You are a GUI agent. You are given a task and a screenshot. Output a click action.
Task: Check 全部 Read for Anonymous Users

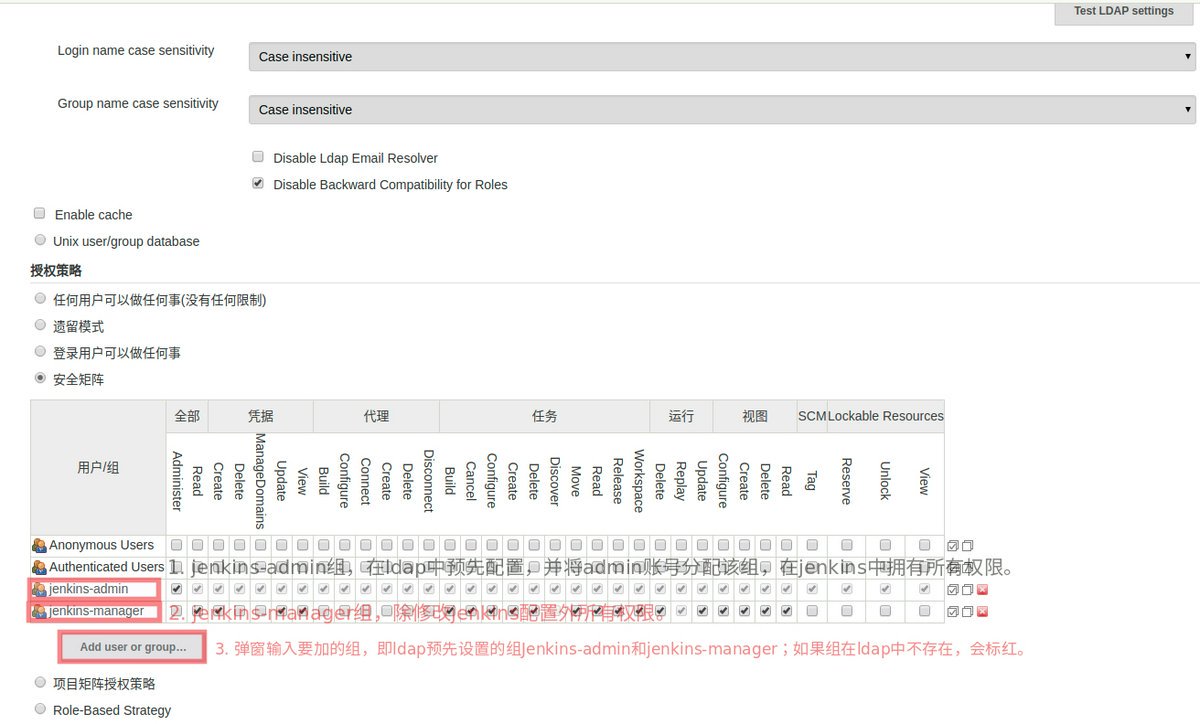197,545
